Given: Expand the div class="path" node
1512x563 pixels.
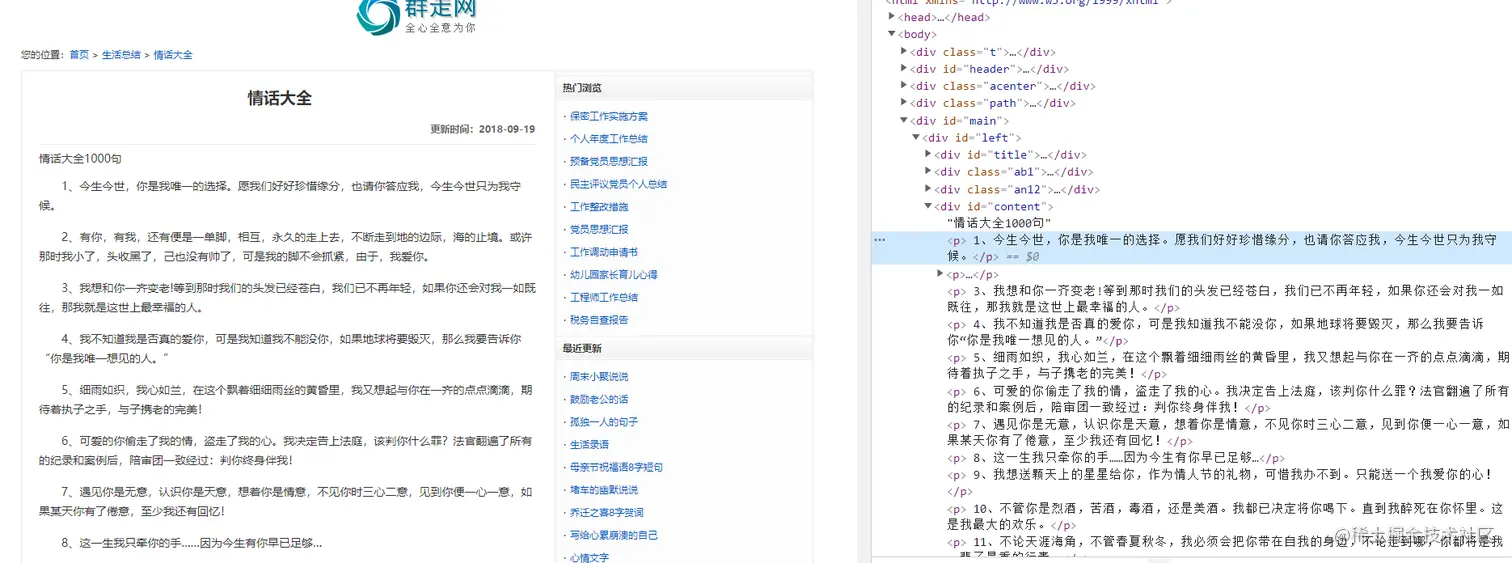Looking at the screenshot, I should point(904,103).
